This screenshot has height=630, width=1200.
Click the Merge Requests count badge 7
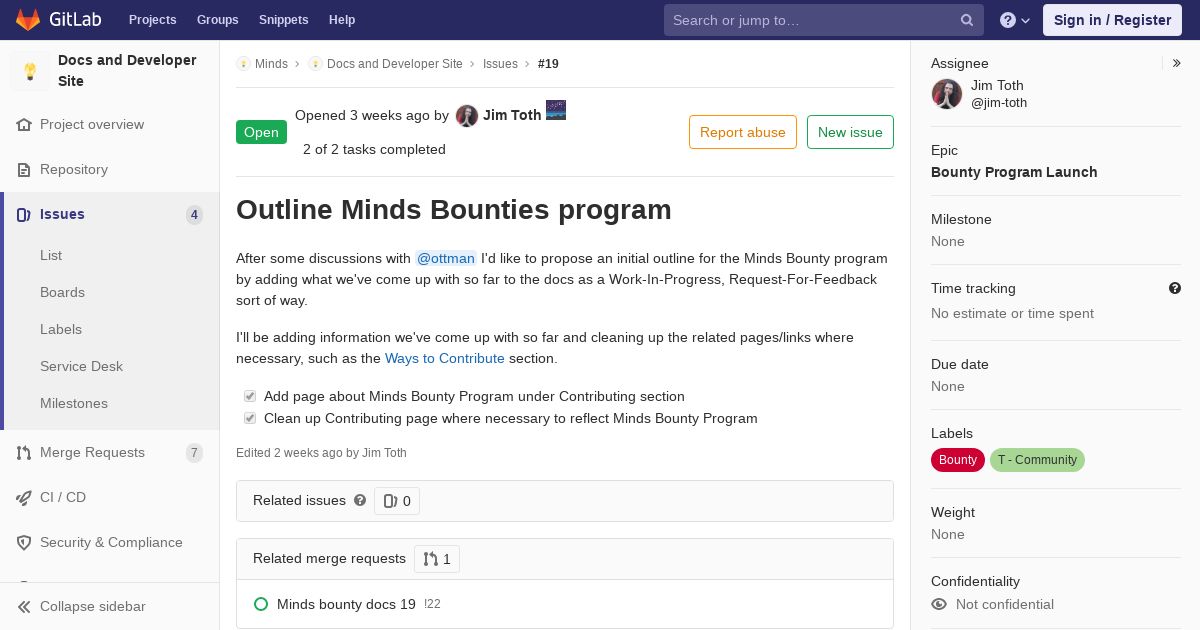[194, 453]
